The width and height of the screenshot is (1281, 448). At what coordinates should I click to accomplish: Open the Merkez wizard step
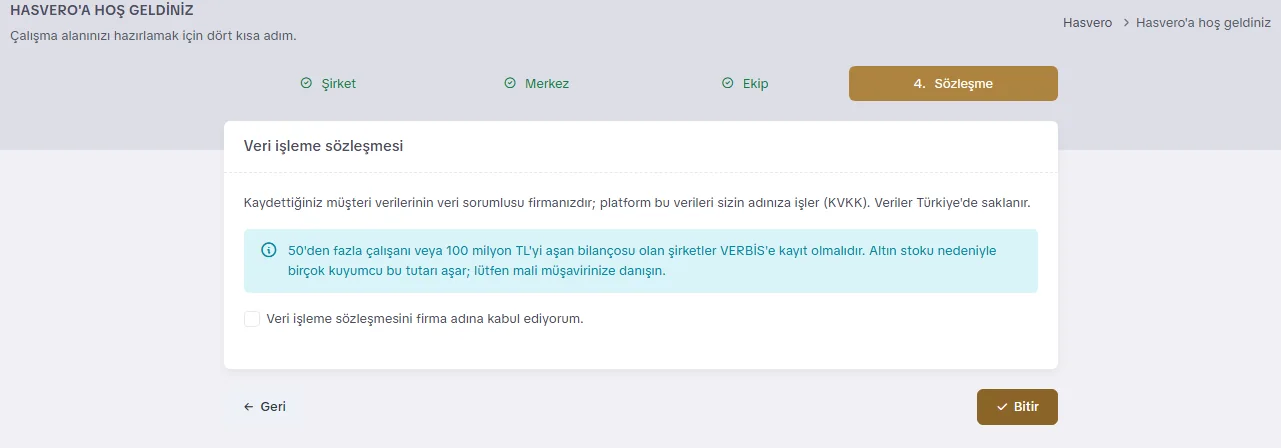[x=537, y=84]
